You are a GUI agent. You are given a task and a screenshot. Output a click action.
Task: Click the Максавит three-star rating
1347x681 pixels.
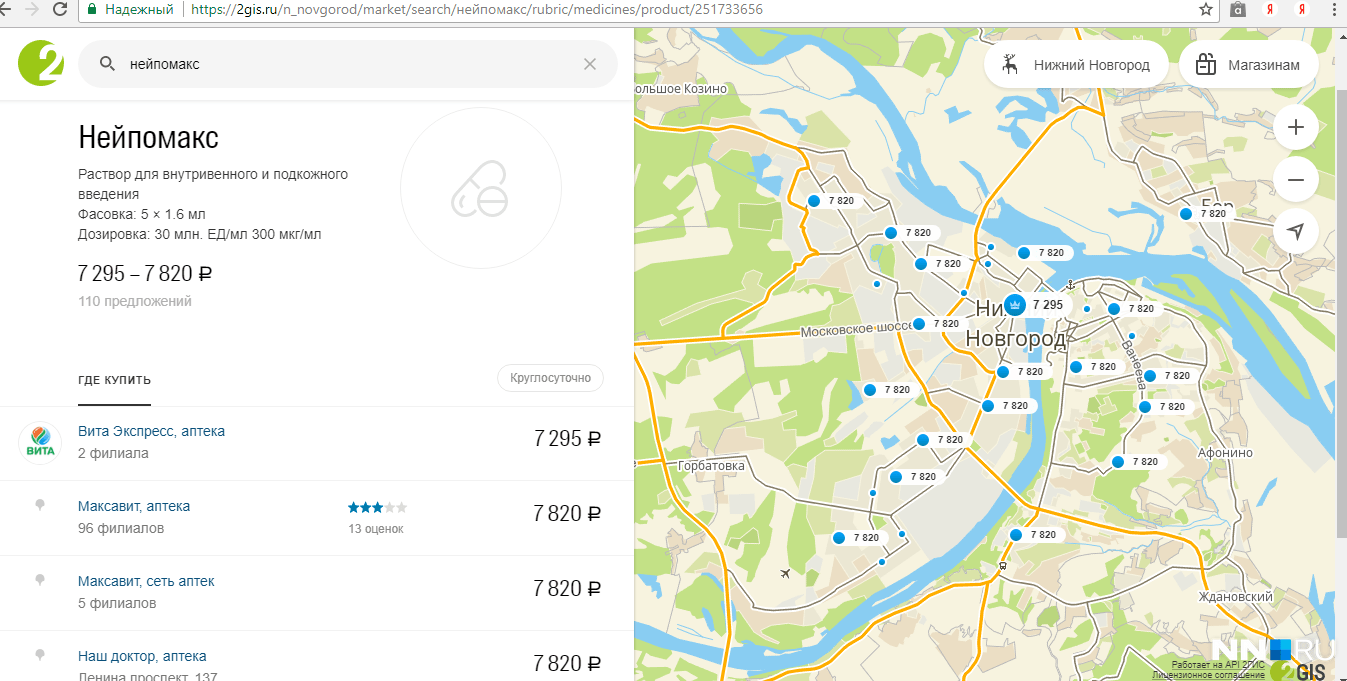[x=377, y=507]
